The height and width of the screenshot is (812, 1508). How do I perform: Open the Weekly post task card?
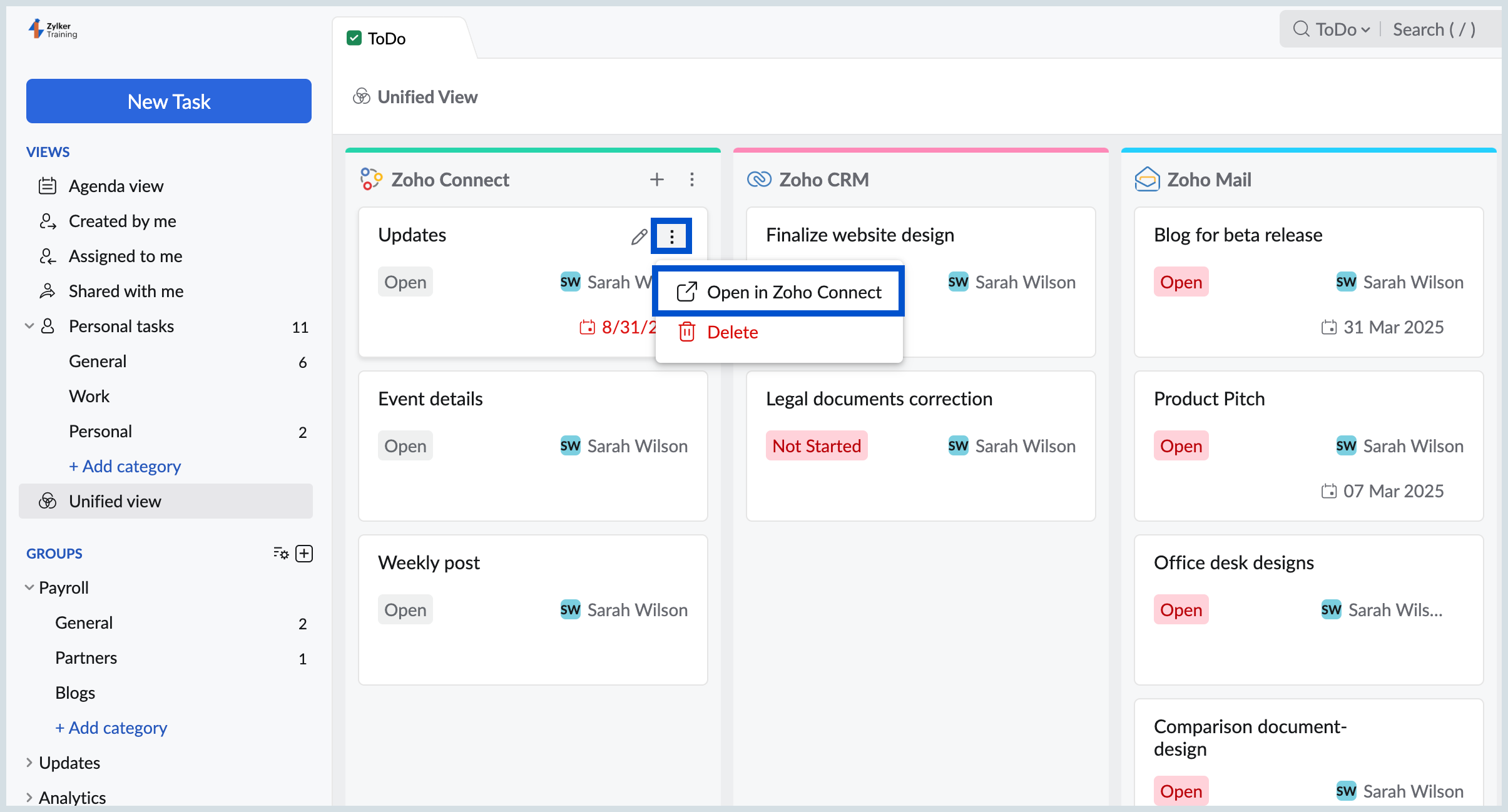(x=429, y=562)
